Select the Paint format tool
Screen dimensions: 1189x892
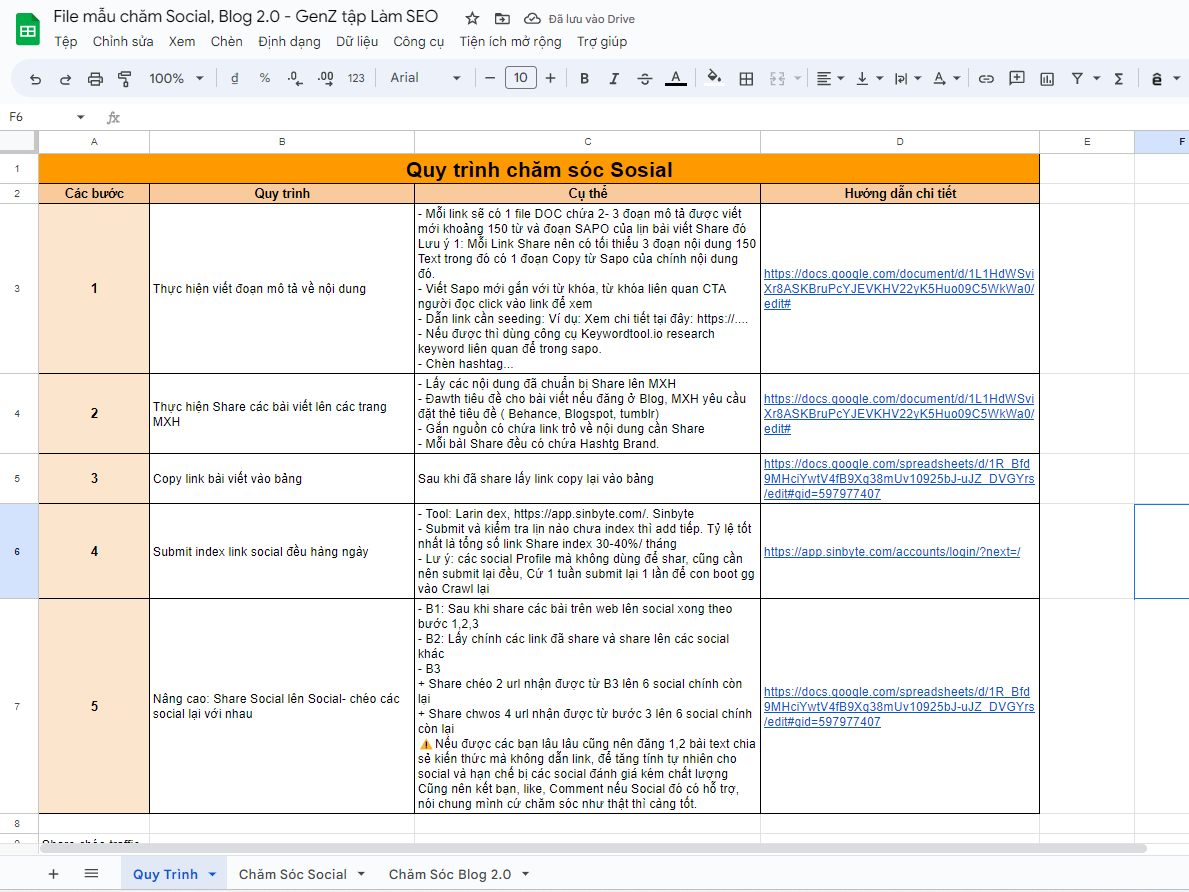[124, 78]
